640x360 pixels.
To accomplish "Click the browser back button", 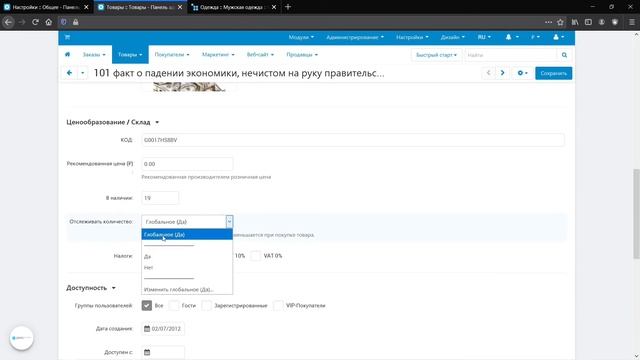I will click(x=8, y=22).
